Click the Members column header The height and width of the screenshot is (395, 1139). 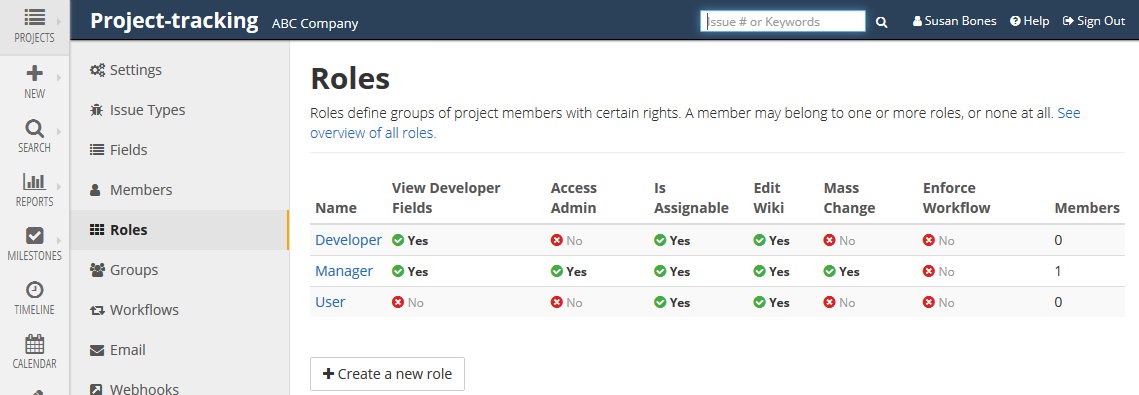pos(1087,208)
